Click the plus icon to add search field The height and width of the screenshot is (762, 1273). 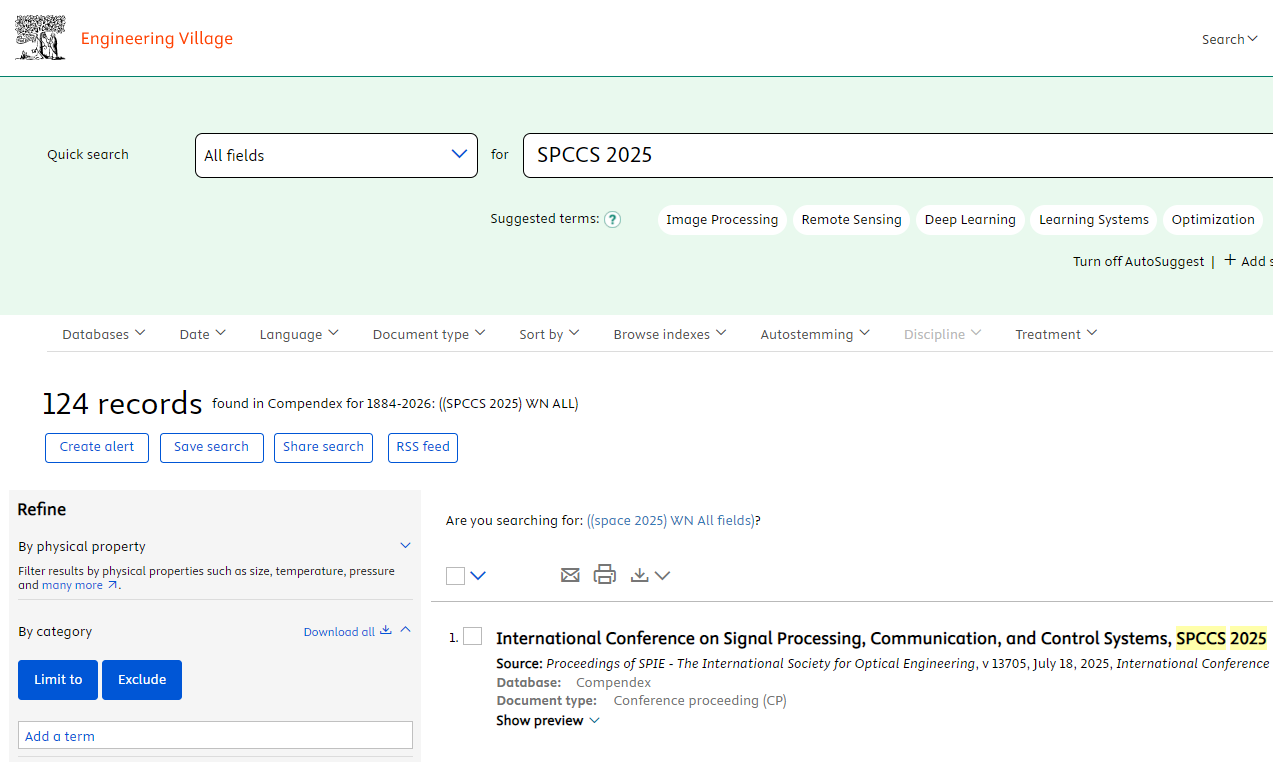coord(1230,261)
